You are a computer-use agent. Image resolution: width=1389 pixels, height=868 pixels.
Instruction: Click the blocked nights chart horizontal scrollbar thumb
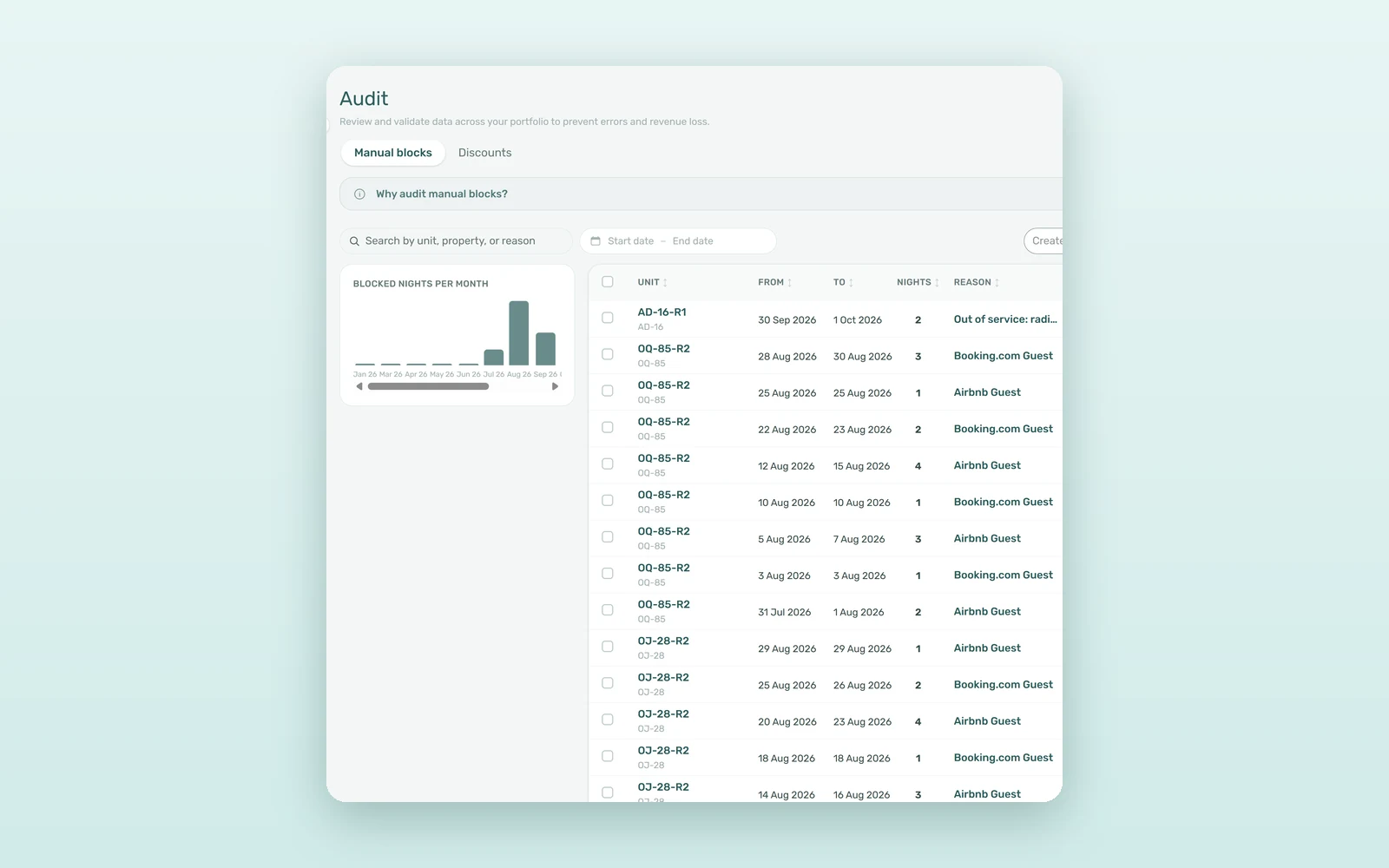click(428, 386)
